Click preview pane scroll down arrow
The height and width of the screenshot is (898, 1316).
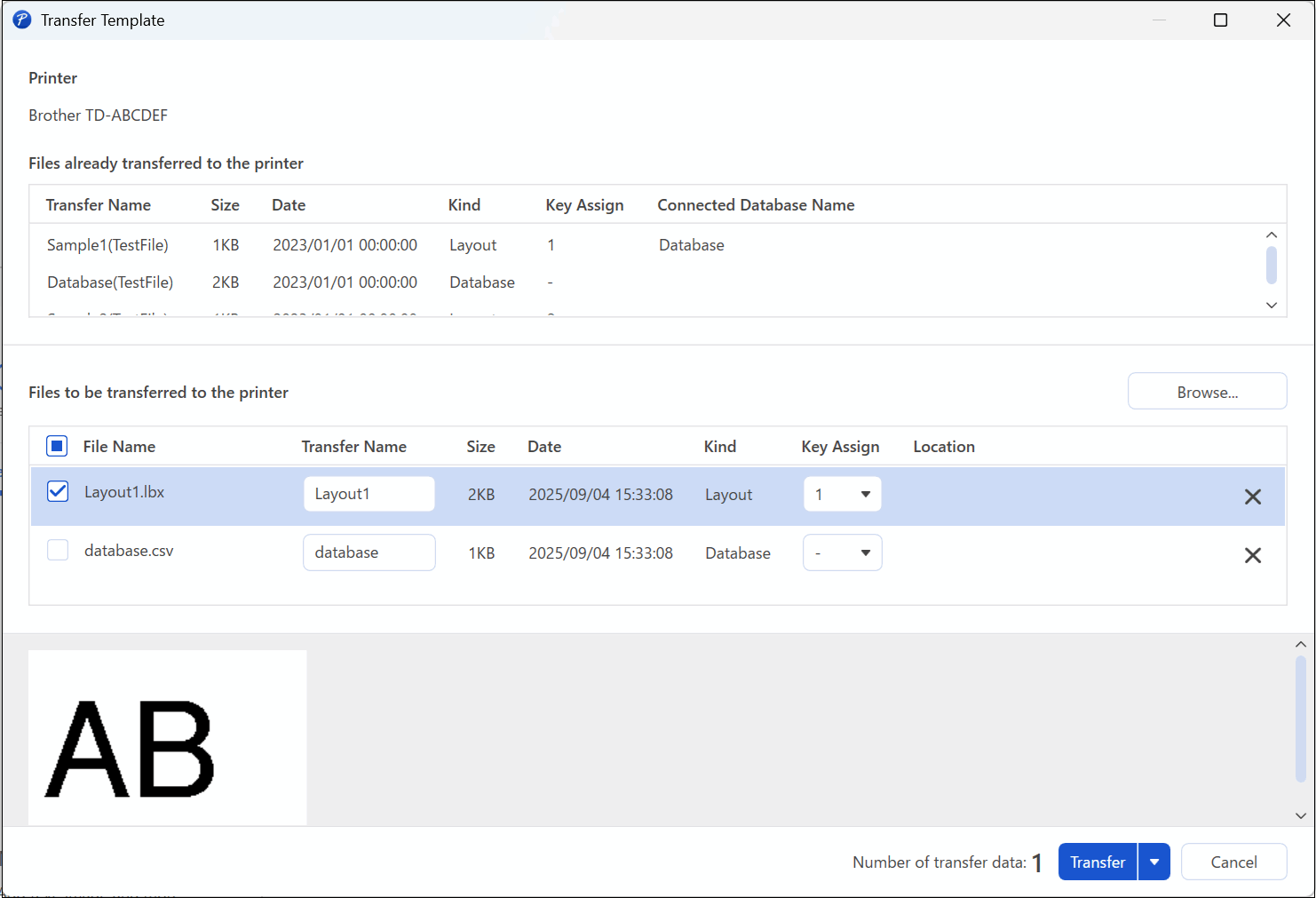(x=1300, y=815)
